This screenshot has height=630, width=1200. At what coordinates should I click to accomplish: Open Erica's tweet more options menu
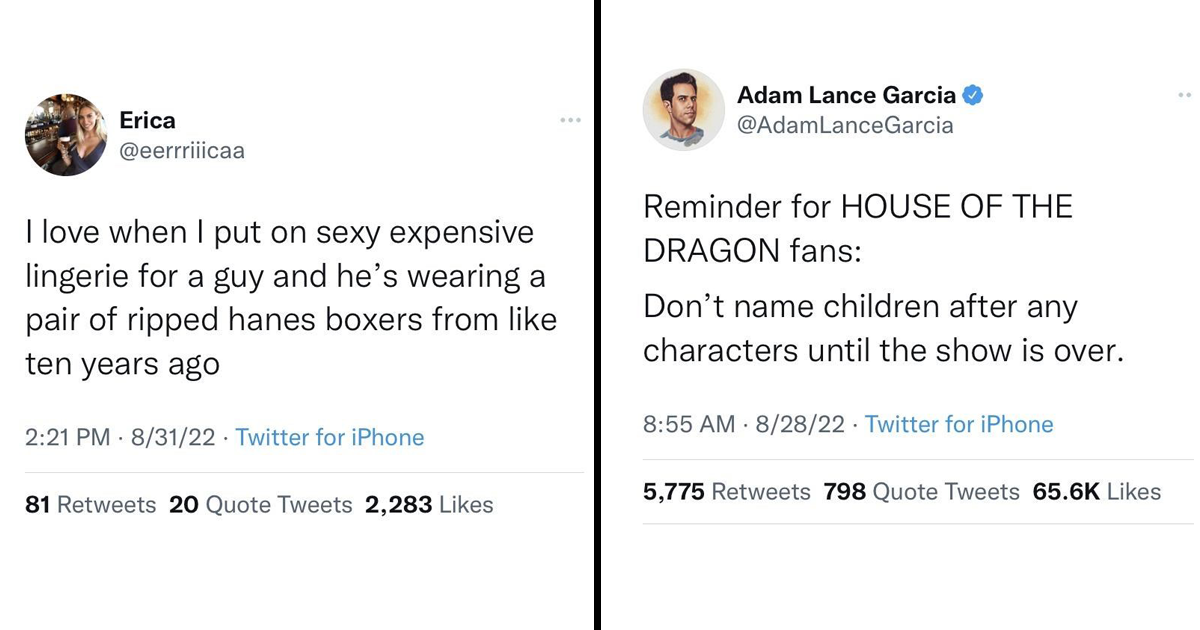[x=570, y=121]
